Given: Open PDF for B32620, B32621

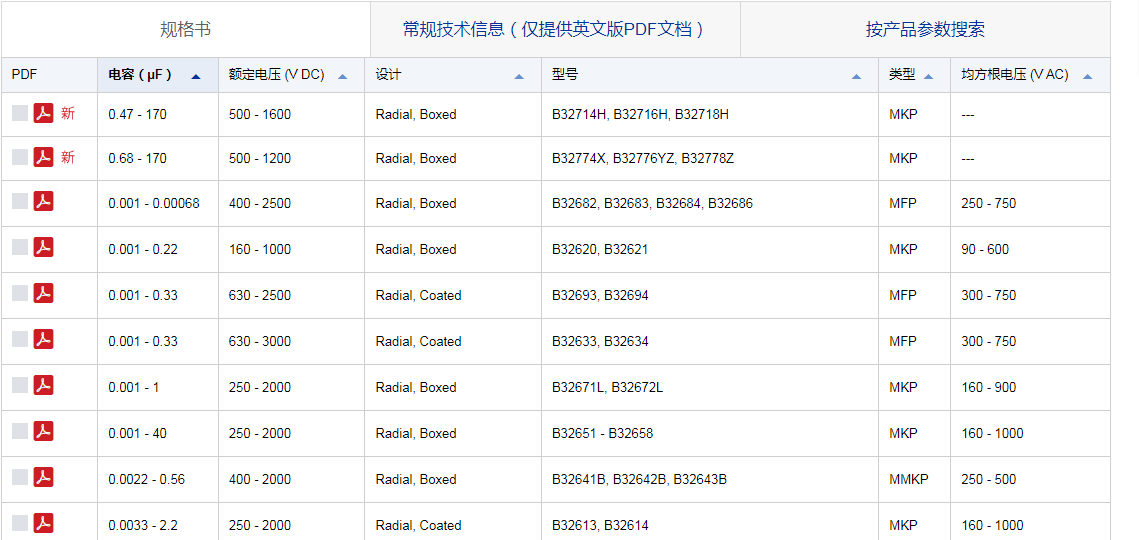Looking at the screenshot, I should (43, 248).
